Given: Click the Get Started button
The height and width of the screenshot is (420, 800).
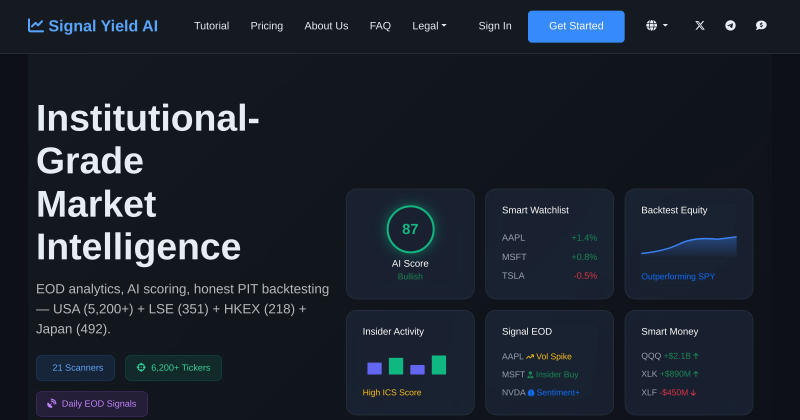Looking at the screenshot, I should [x=576, y=26].
